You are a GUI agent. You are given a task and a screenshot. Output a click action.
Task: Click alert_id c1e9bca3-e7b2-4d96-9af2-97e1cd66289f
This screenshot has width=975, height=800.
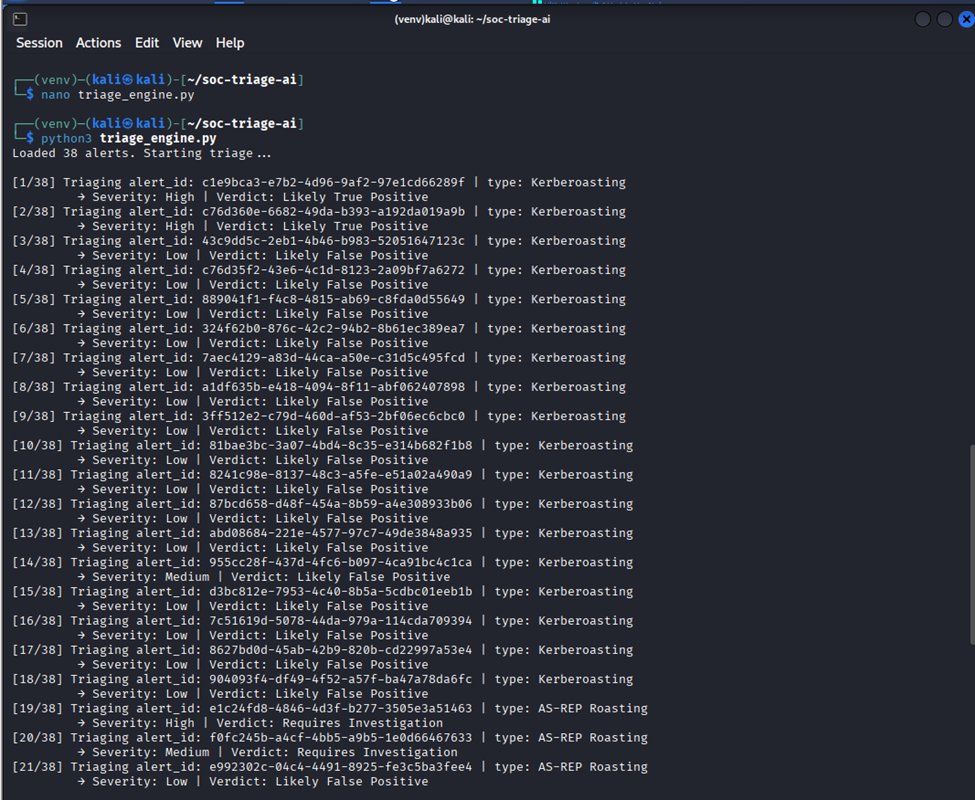pyautogui.click(x=333, y=182)
